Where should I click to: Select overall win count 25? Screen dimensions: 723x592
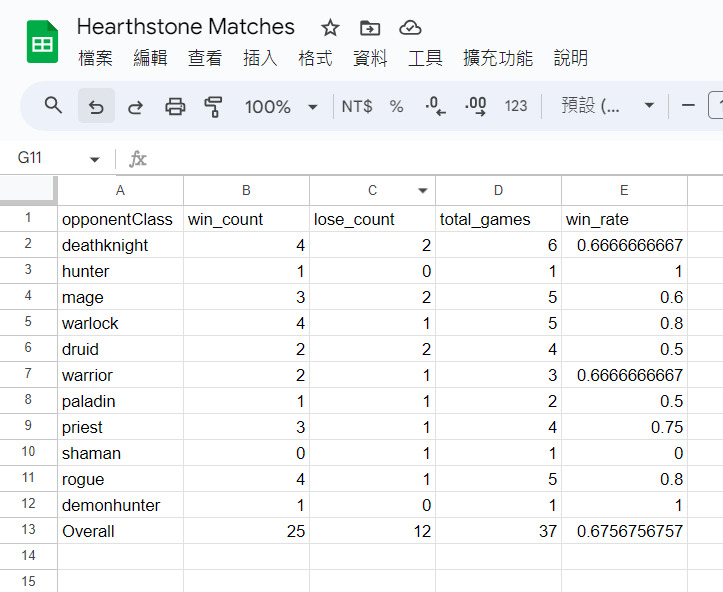click(246, 531)
